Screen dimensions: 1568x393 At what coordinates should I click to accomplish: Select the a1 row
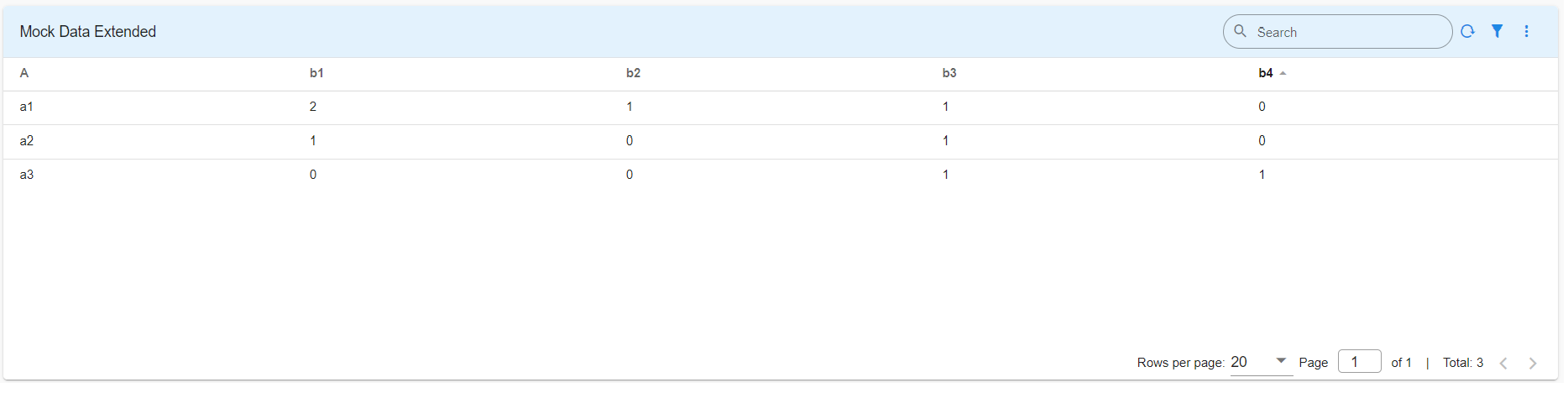[27, 107]
